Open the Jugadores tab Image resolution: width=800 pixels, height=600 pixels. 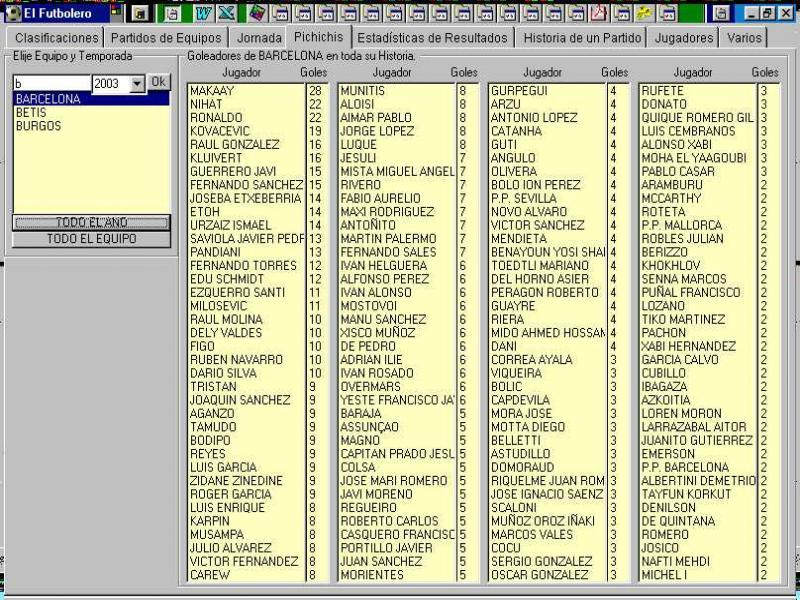coord(684,38)
